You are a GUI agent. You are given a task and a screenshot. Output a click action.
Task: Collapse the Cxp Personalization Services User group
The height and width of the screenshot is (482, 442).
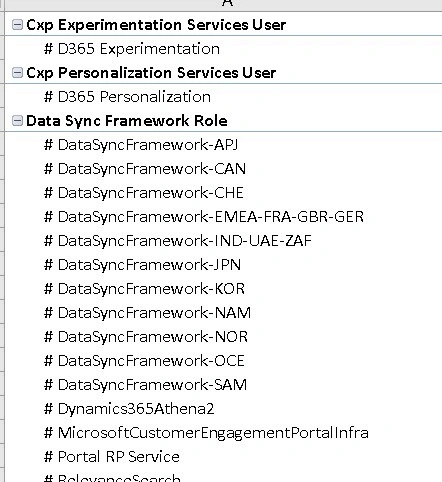pos(17,73)
